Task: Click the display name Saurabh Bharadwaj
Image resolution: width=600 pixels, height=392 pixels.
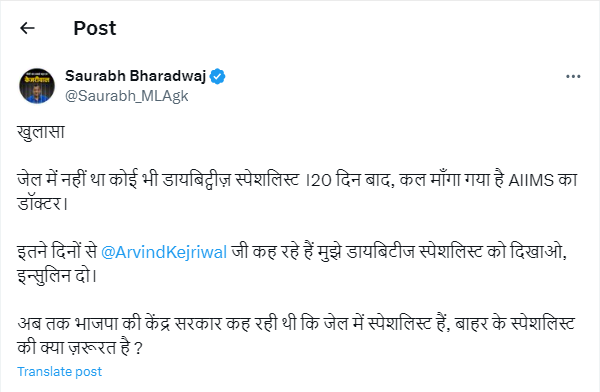Action: (135, 76)
